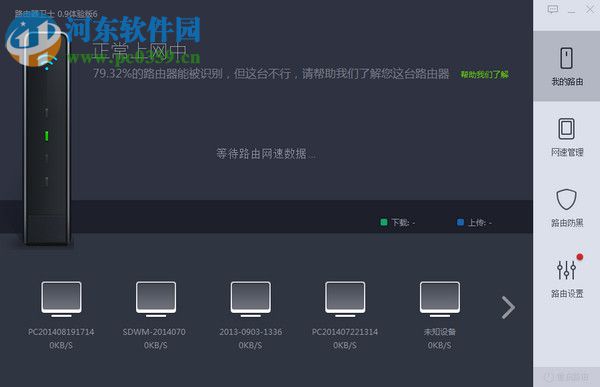Click the feedback message icon in the title bar

pyautogui.click(x=553, y=10)
